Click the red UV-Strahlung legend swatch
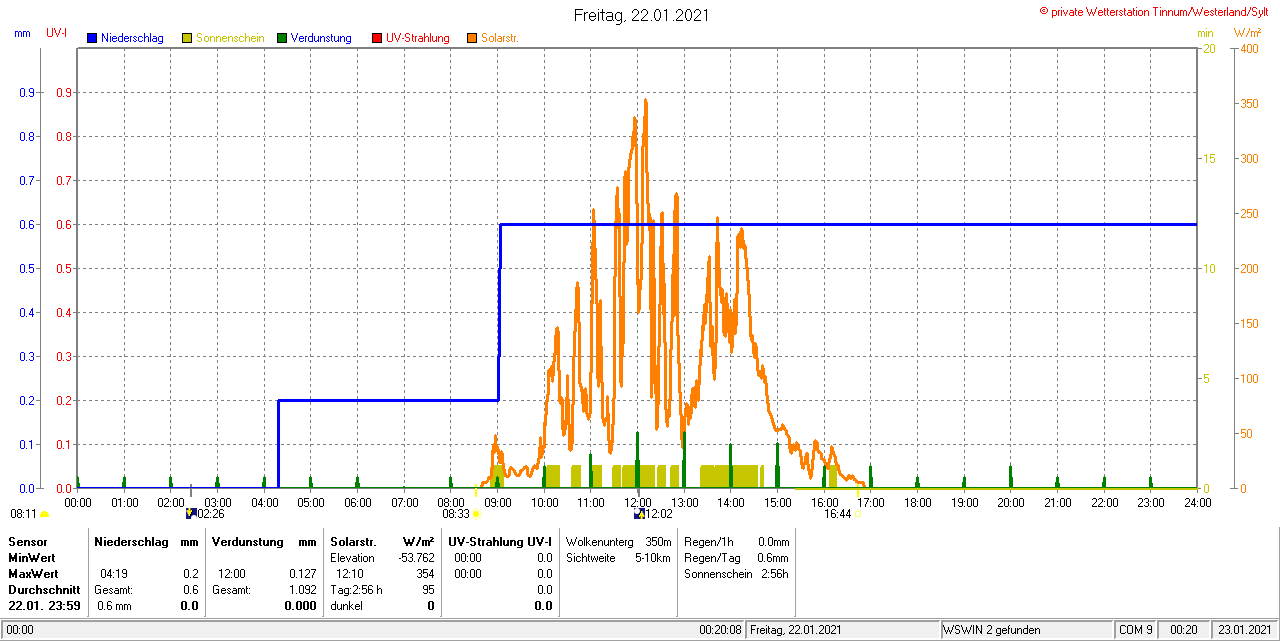The width and height of the screenshot is (1280, 641). pos(377,38)
